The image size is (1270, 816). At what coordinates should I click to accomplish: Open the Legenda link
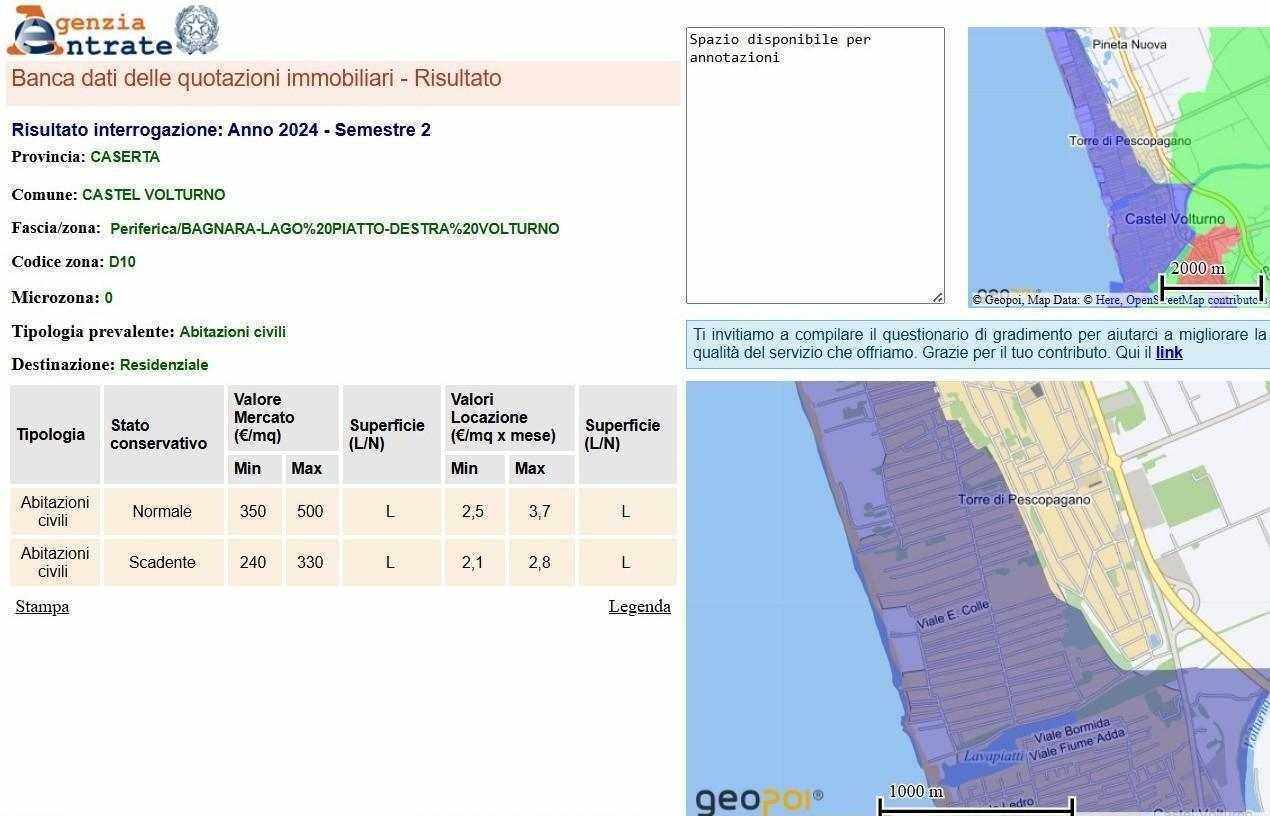tap(639, 606)
